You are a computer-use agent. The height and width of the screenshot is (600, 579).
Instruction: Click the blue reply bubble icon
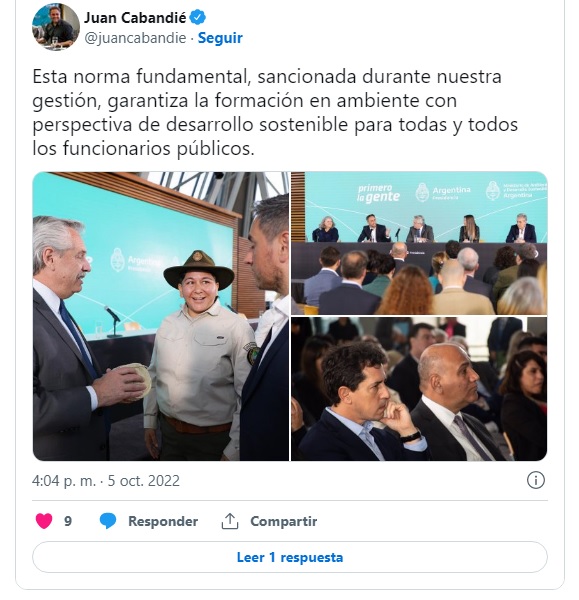108,521
